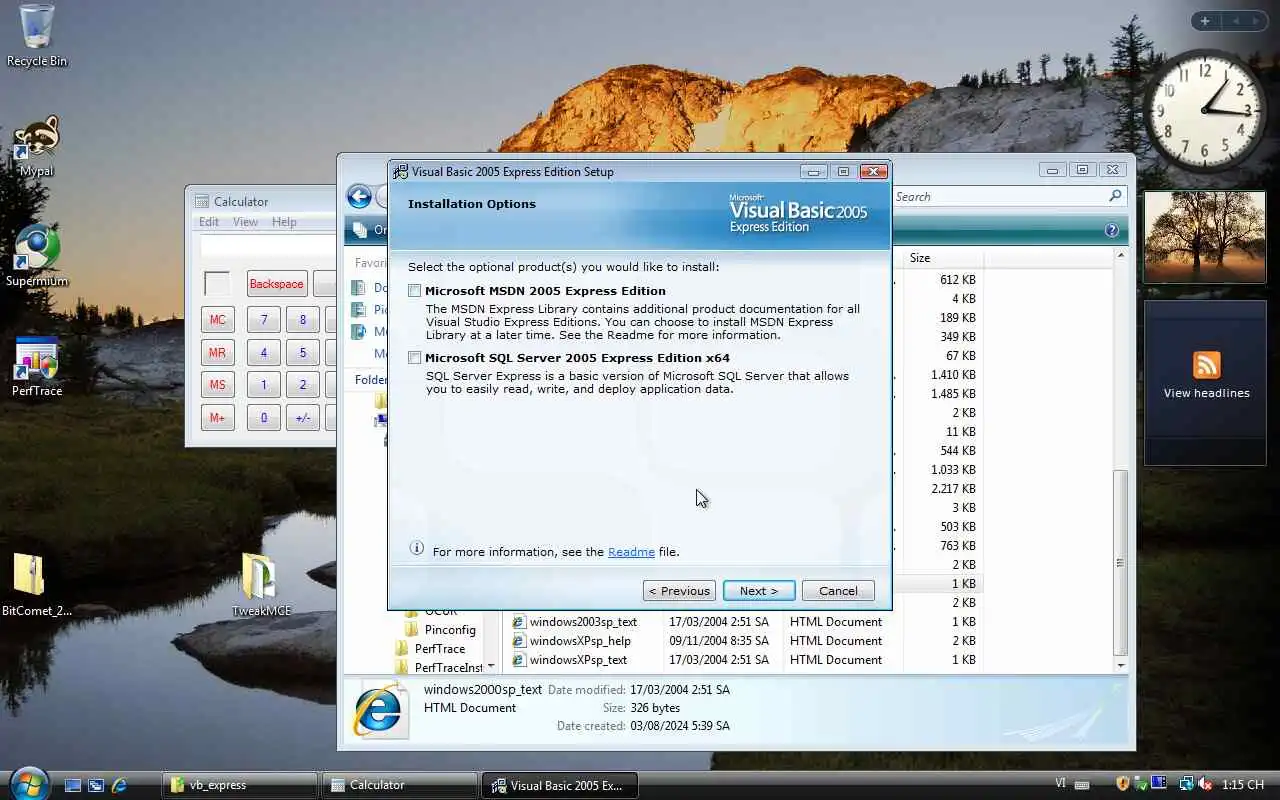Click Backspace in Calculator
The image size is (1280, 800).
click(x=277, y=284)
